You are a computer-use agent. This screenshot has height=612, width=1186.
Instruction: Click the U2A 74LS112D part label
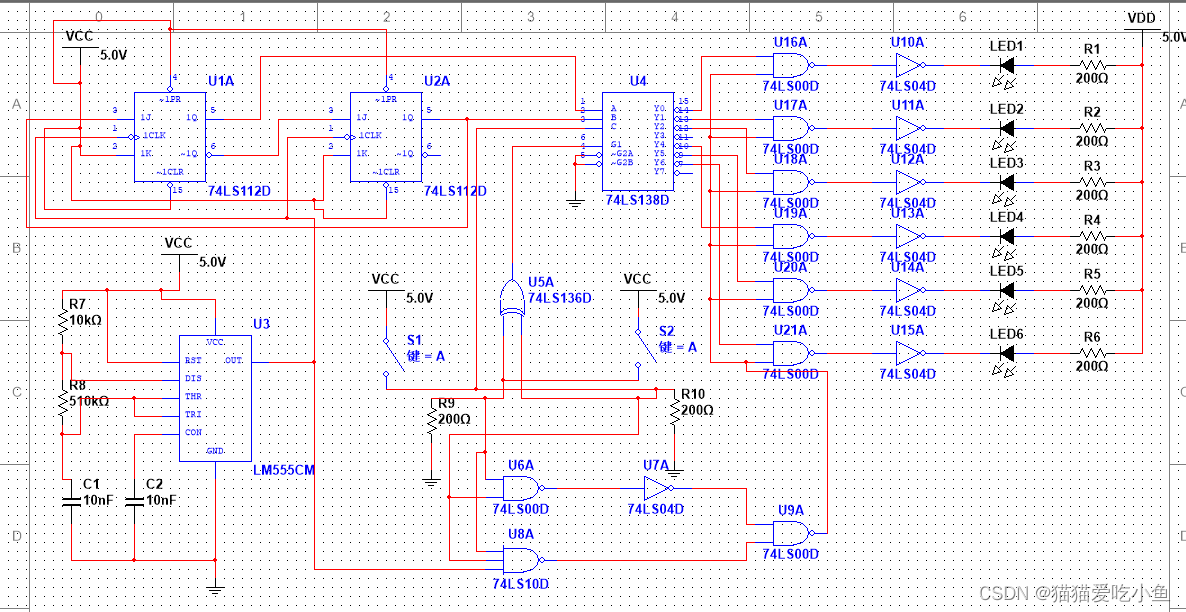(x=455, y=191)
